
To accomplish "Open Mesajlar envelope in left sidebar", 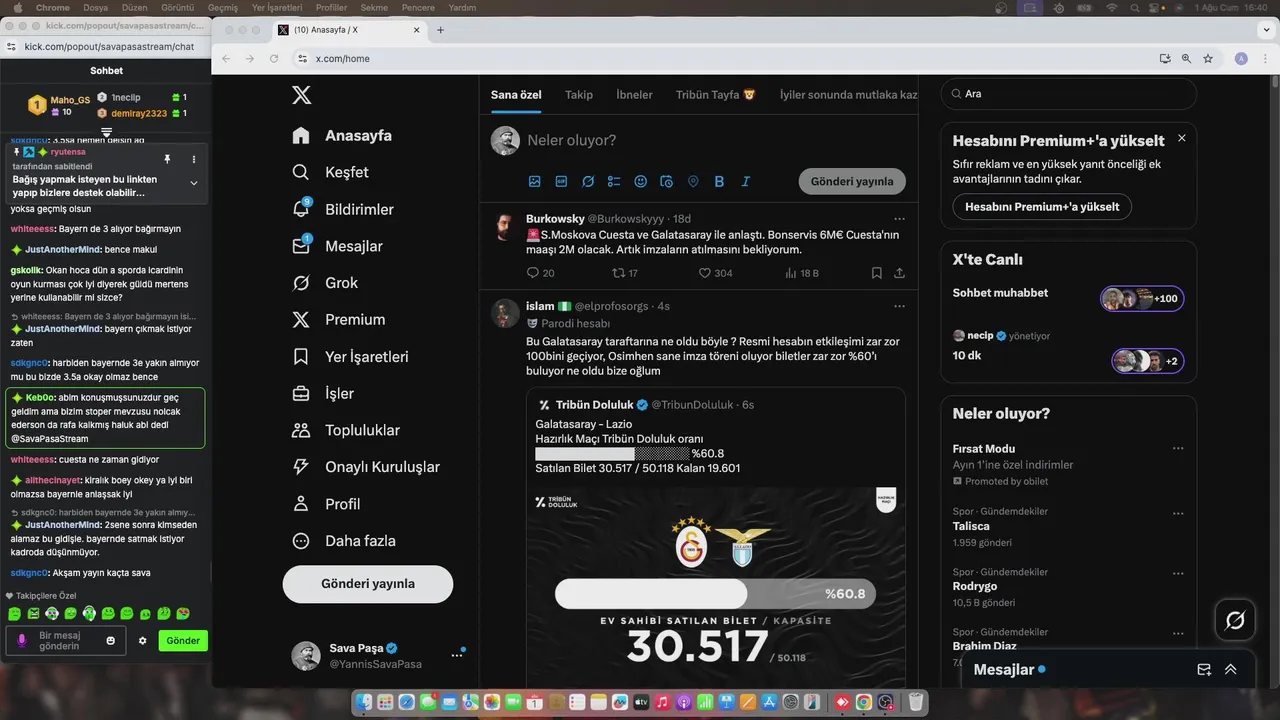I will [337, 246].
